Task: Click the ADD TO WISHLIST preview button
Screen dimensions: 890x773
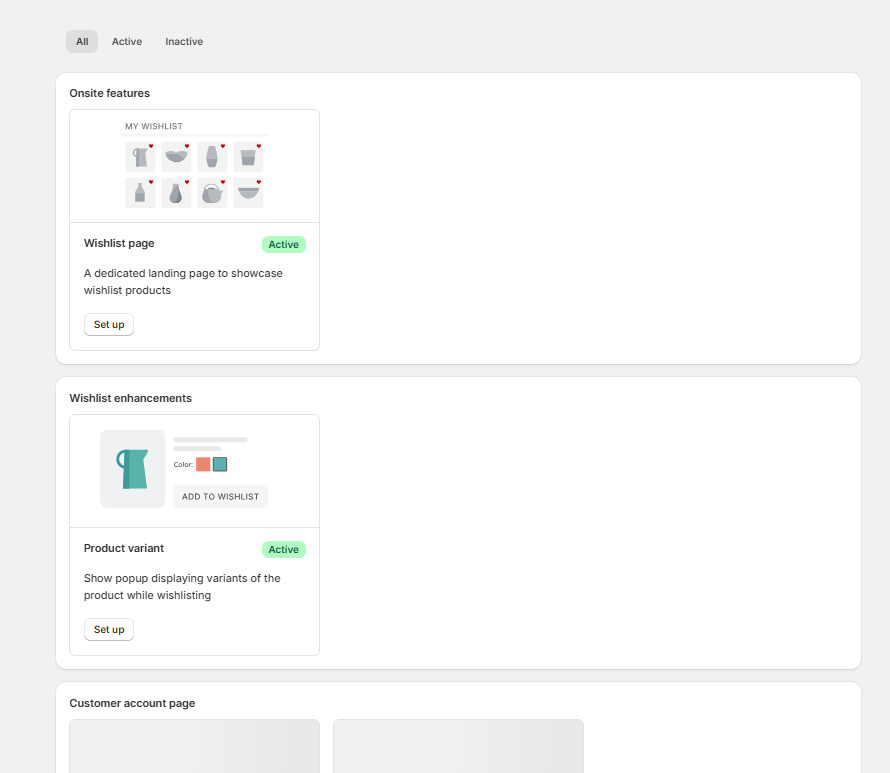Action: pyautogui.click(x=221, y=497)
